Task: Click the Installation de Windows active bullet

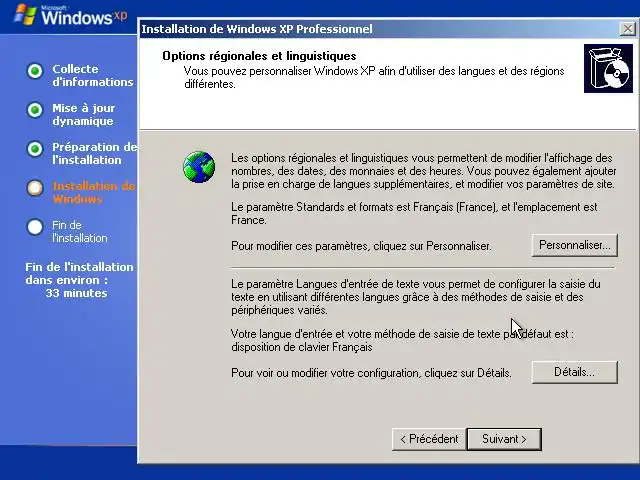Action: click(x=35, y=188)
